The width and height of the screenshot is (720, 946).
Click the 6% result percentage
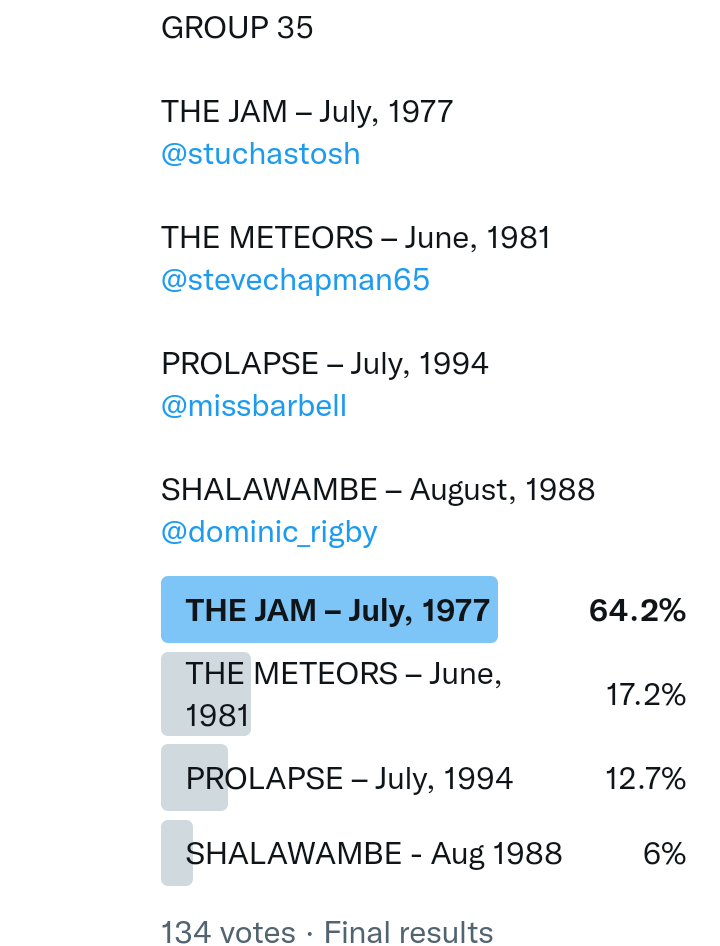pos(664,853)
